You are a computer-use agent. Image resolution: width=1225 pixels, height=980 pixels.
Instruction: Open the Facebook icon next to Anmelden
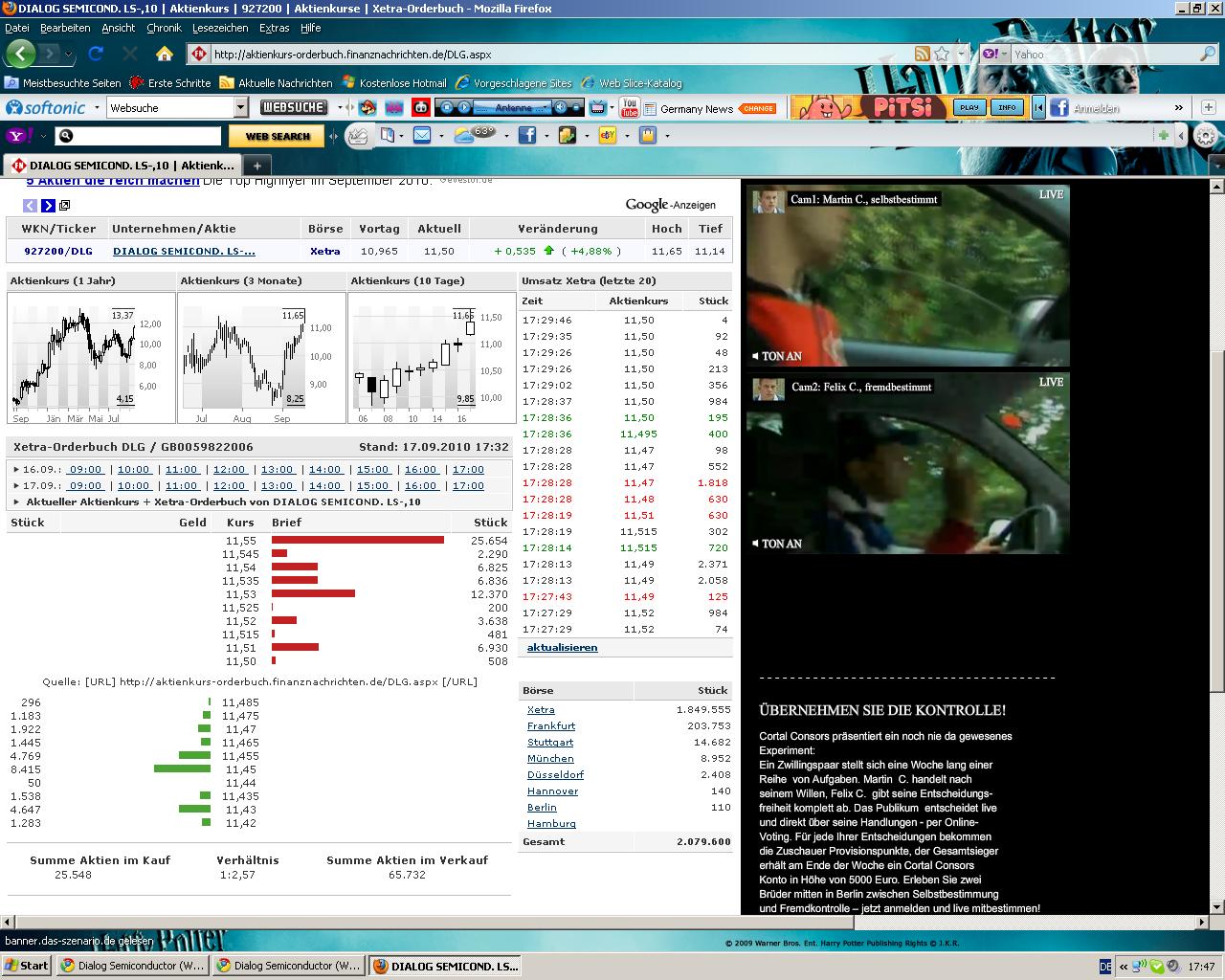click(x=1059, y=108)
